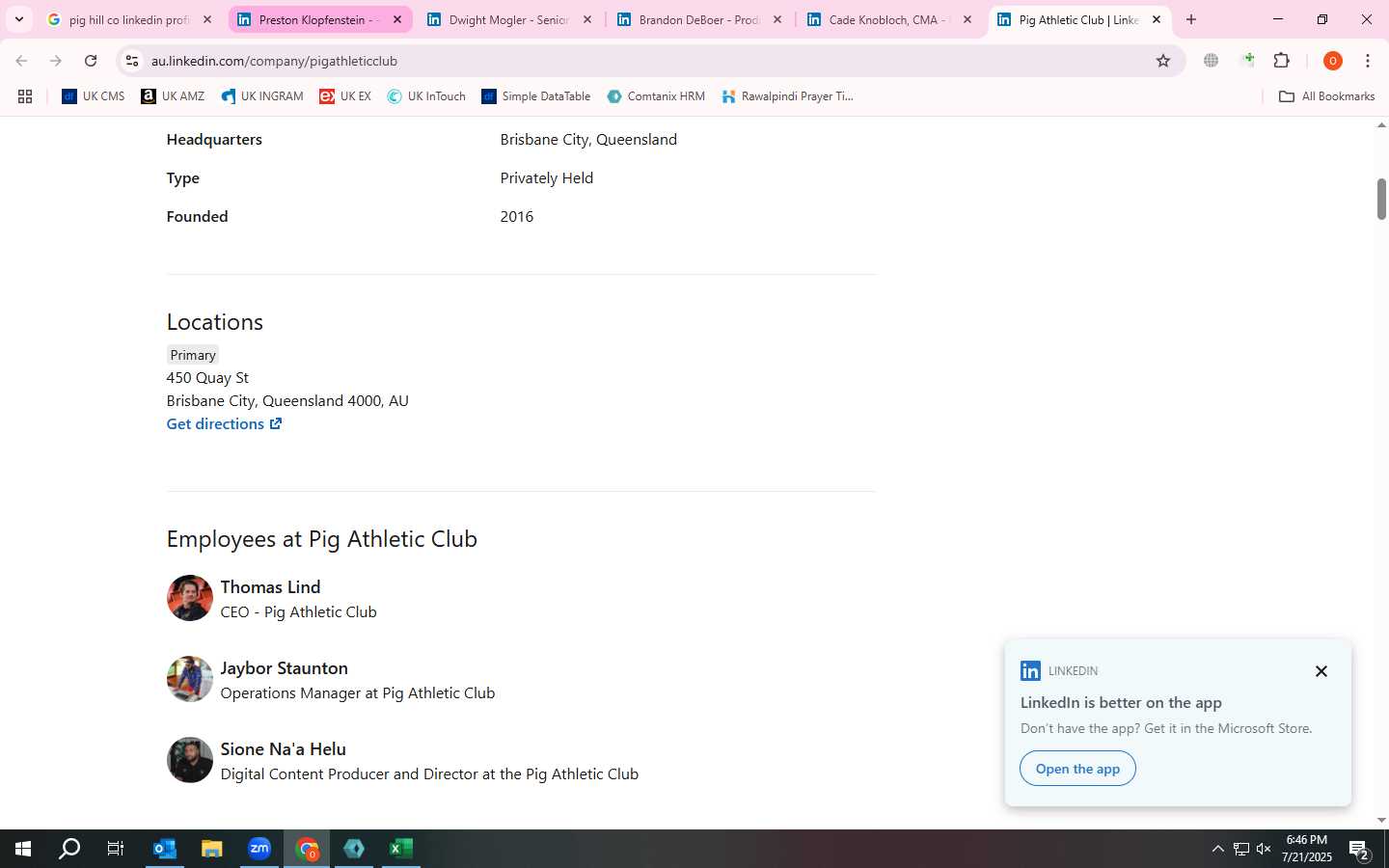
Task: Open the Extensions puzzle menu
Action: pyautogui.click(x=1282, y=61)
